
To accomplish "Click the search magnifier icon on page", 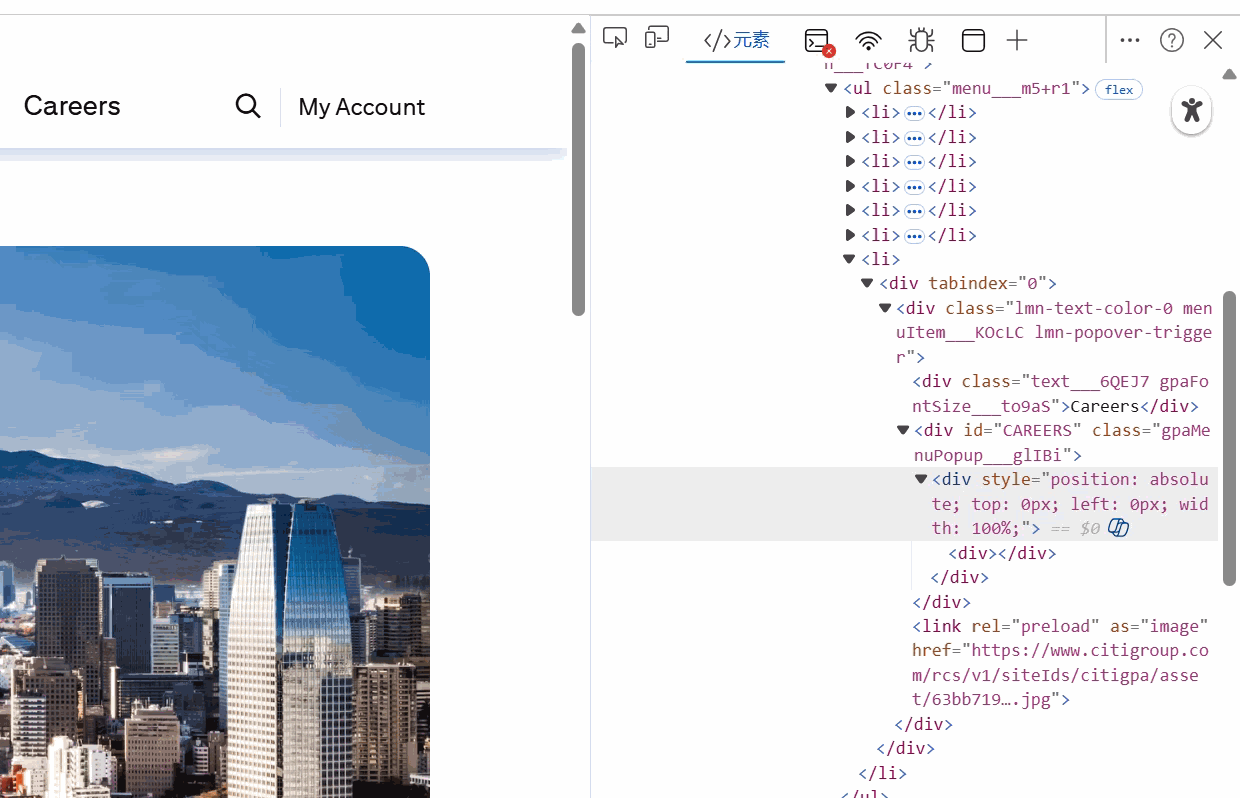I will (x=248, y=106).
